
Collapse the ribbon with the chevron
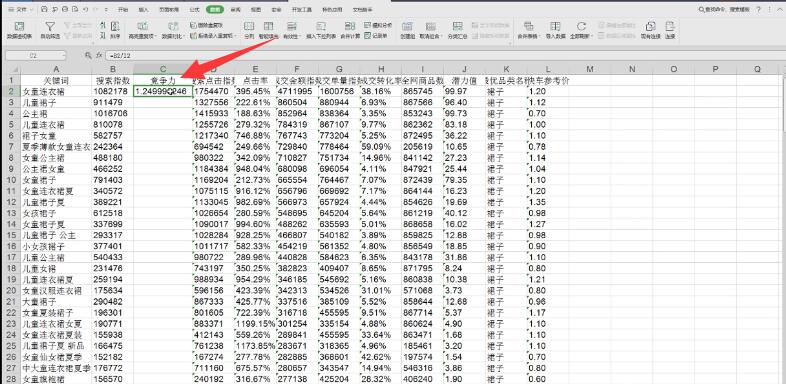[778, 10]
